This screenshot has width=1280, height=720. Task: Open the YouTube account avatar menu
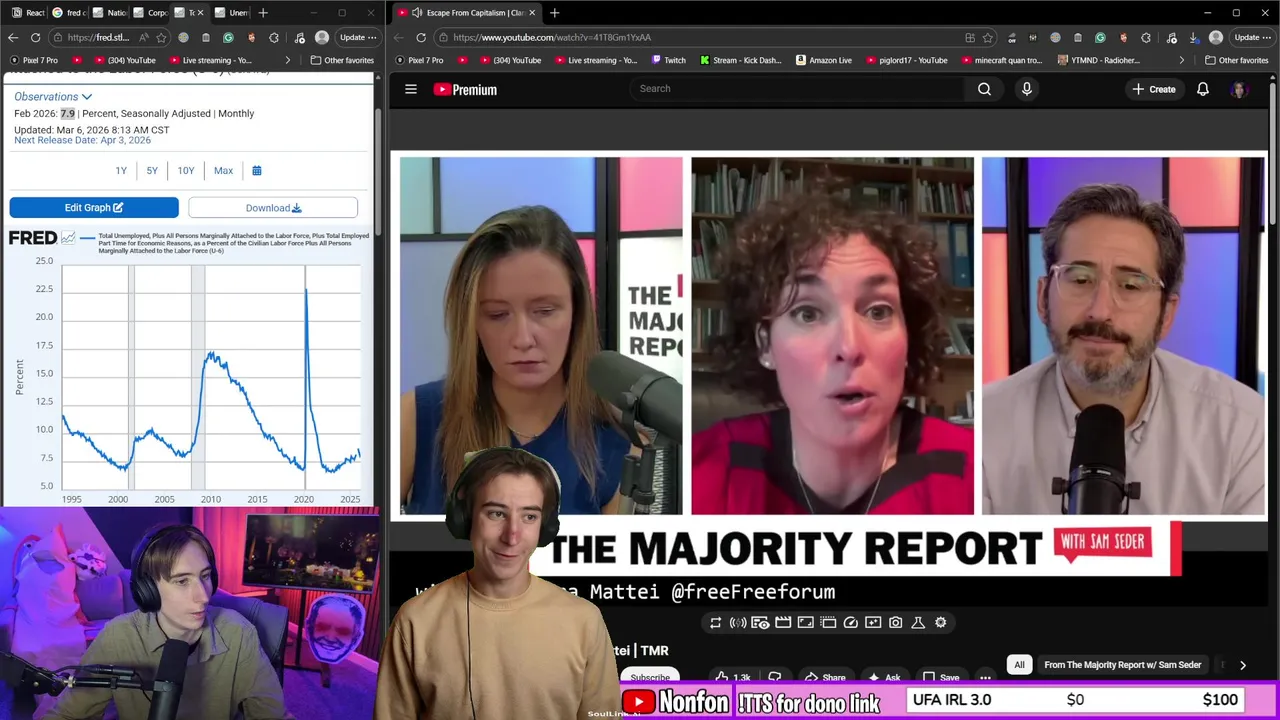tap(1240, 89)
